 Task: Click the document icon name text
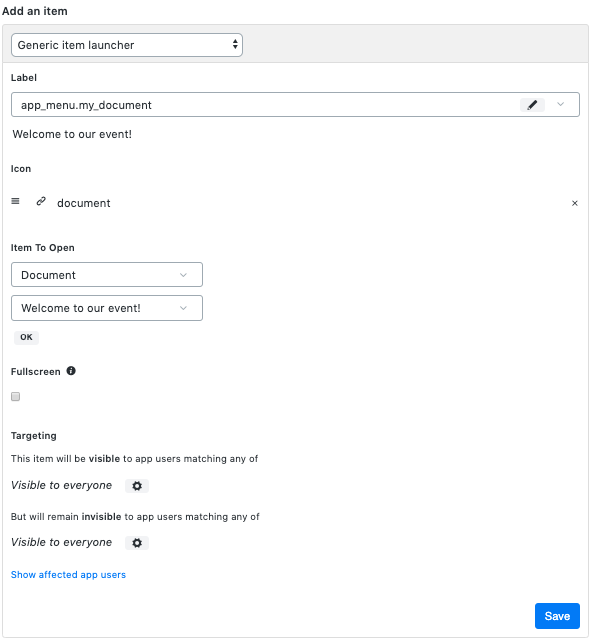coord(84,203)
